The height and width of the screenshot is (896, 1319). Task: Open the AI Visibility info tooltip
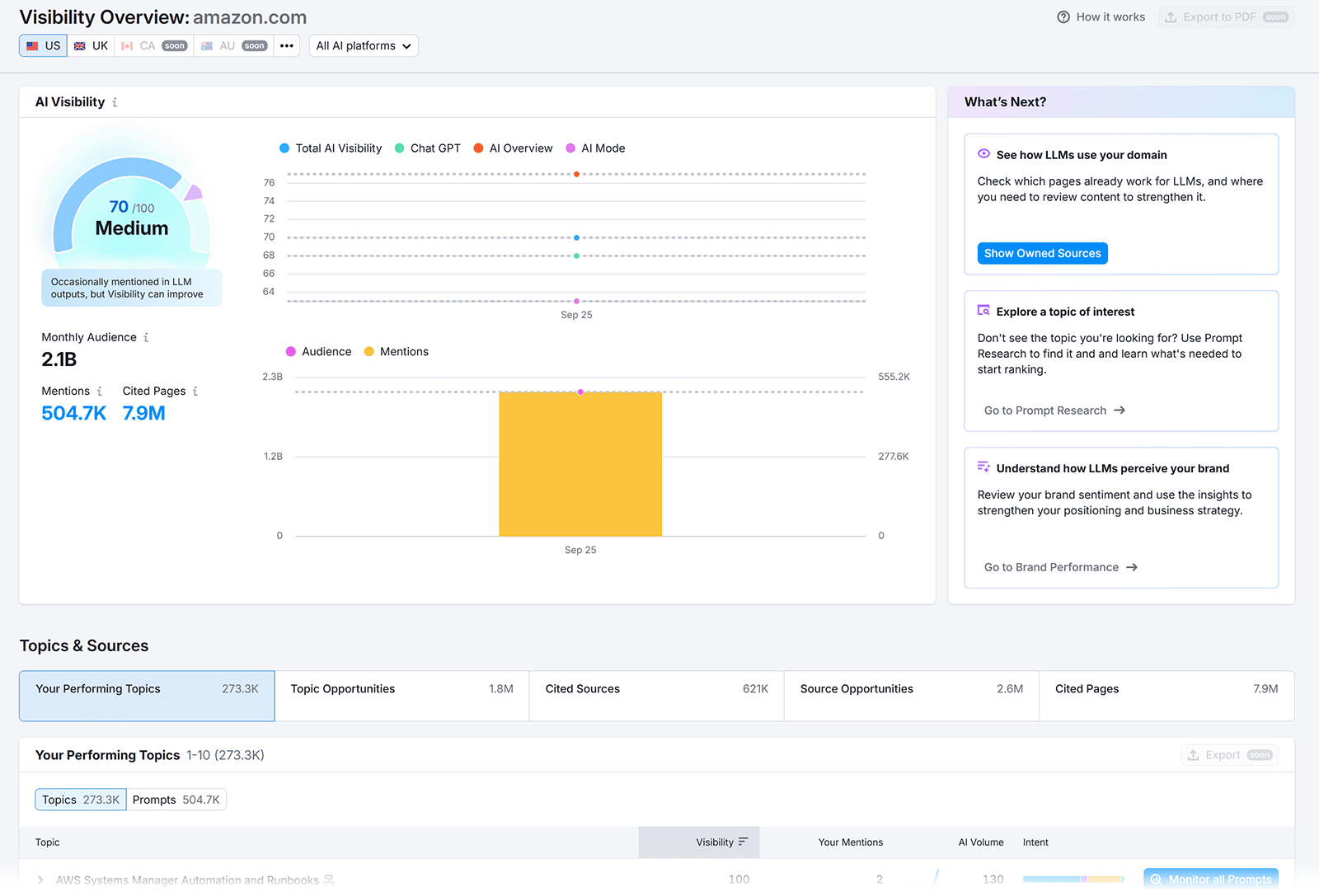pos(115,101)
